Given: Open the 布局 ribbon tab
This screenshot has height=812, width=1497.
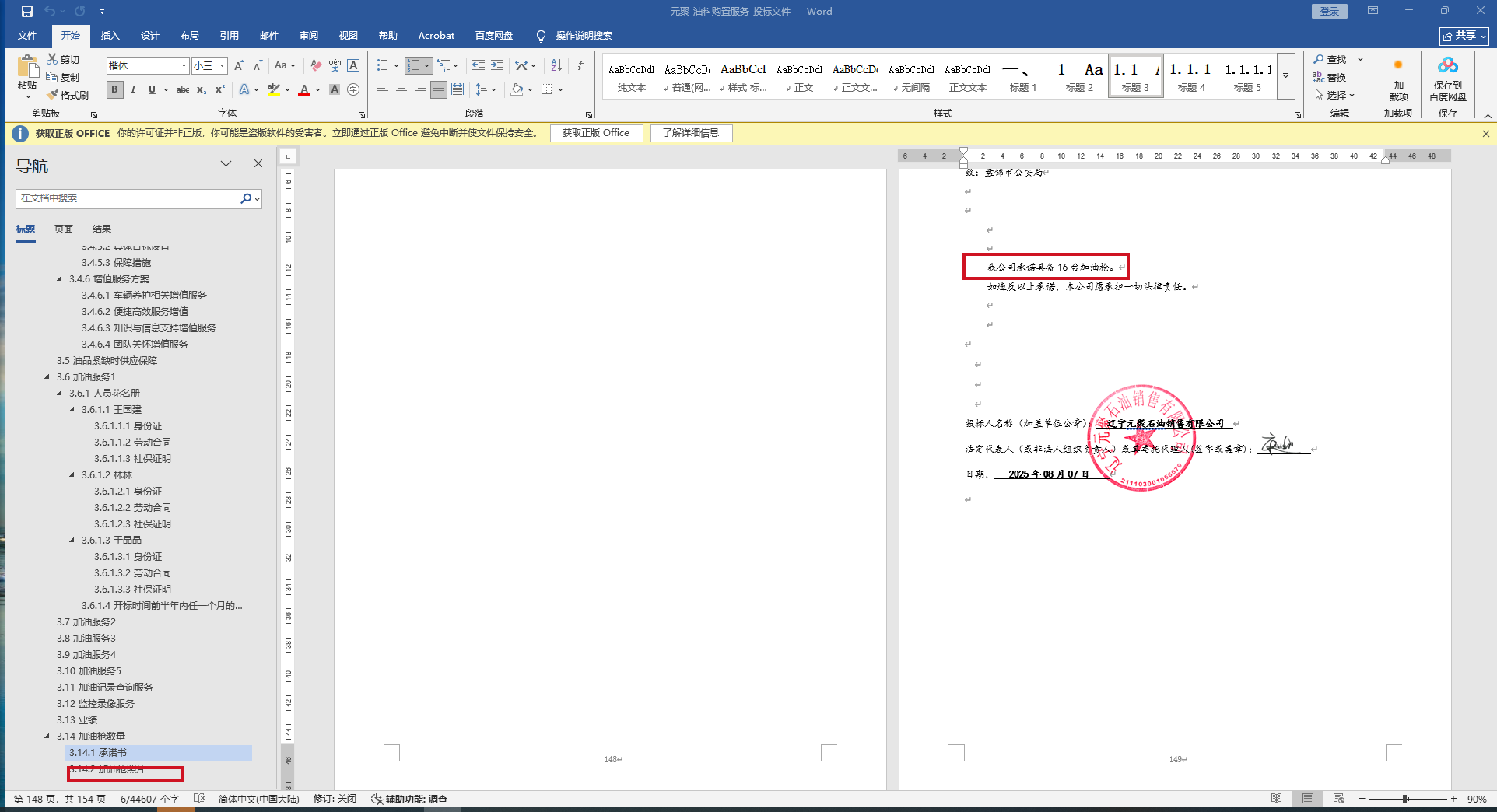Looking at the screenshot, I should [189, 36].
